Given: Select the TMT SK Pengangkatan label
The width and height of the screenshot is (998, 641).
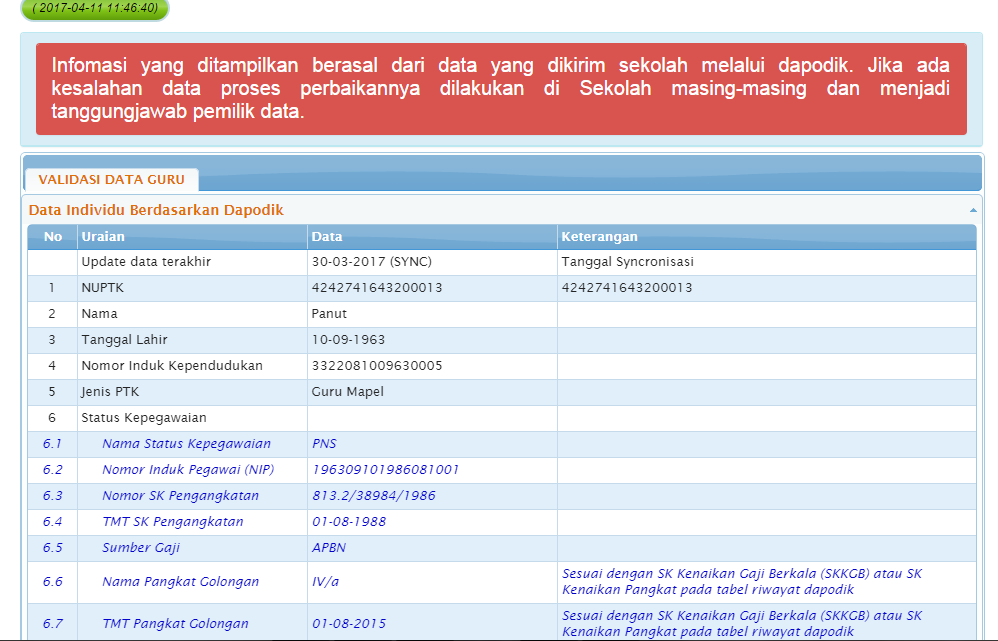Looking at the screenshot, I should 173,522.
